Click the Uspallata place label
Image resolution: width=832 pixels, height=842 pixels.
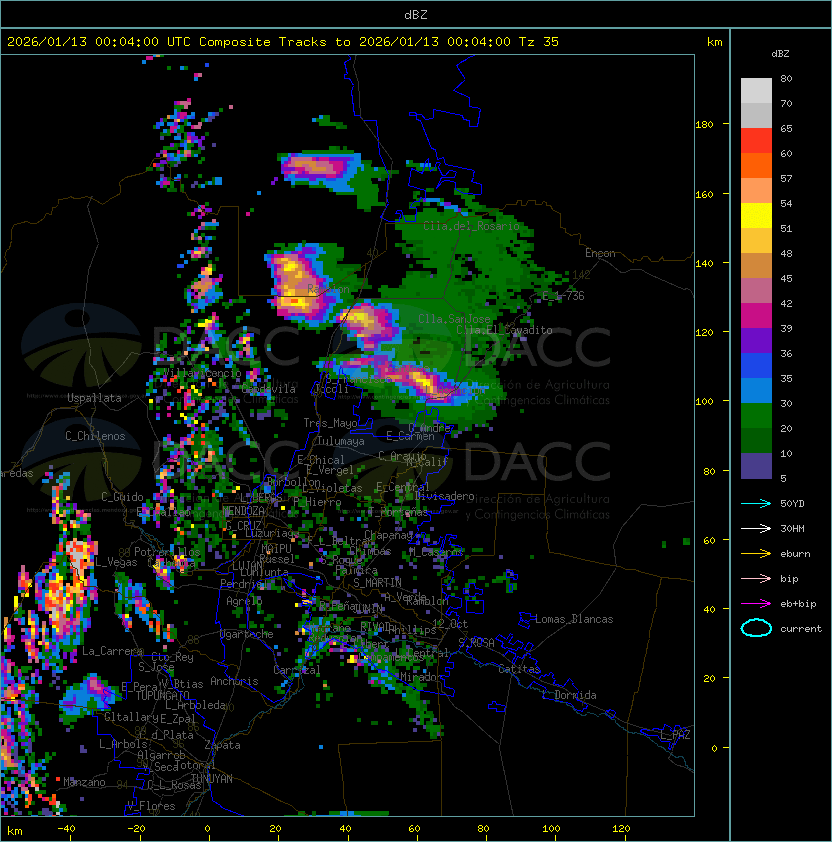tap(95, 398)
